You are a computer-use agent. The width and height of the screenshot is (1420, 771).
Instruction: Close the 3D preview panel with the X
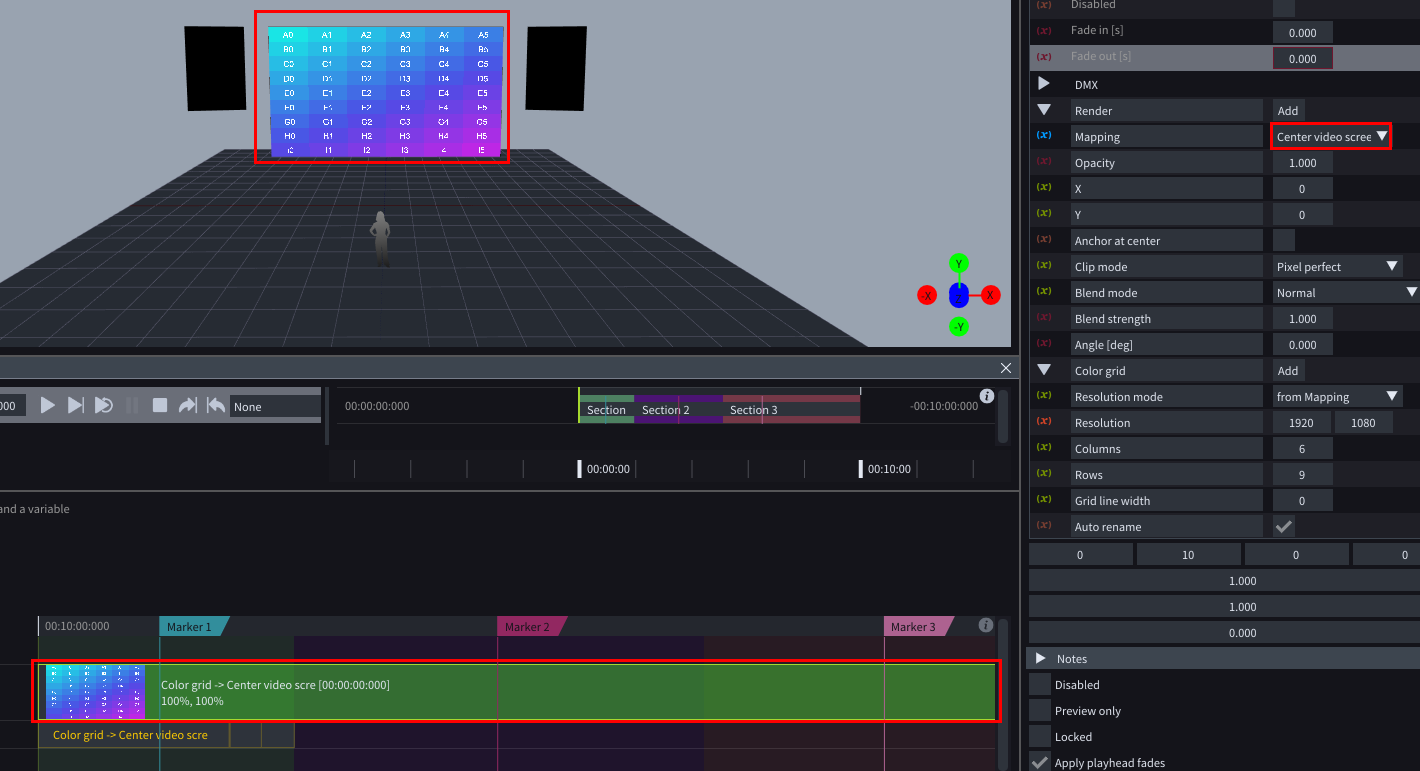[1006, 368]
